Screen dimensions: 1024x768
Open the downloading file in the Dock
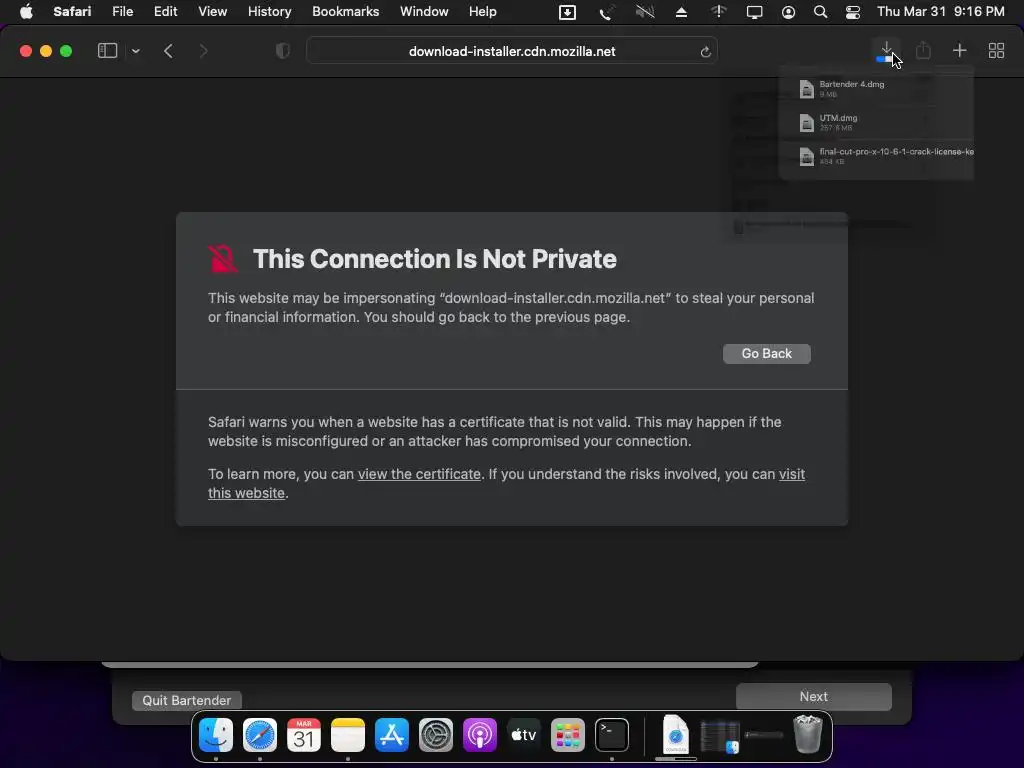[x=675, y=735]
